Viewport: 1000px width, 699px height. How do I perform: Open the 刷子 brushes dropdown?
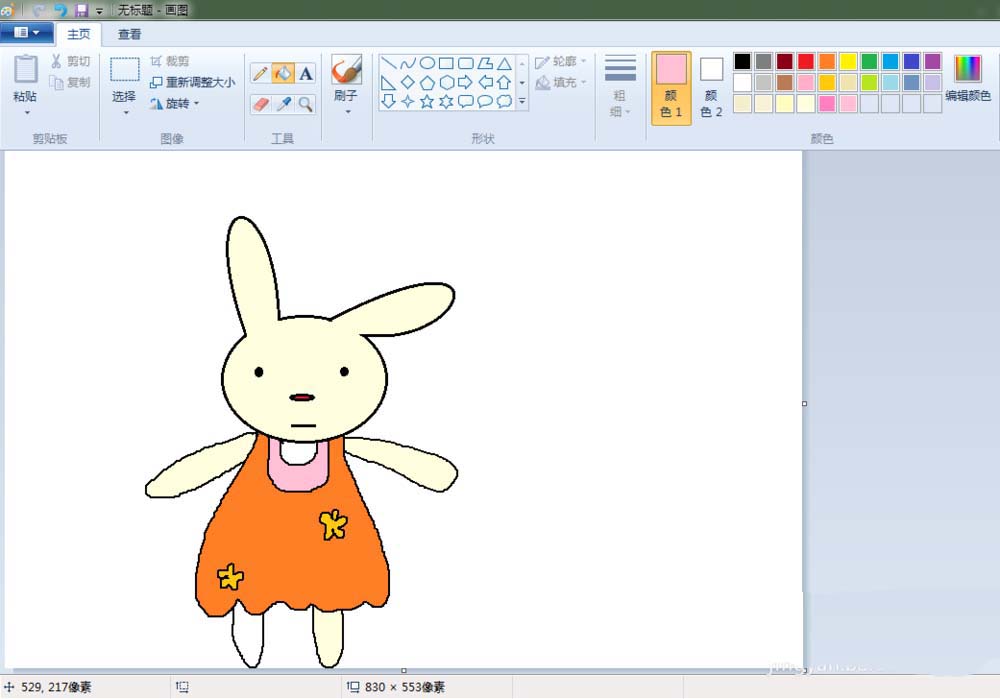[346, 111]
